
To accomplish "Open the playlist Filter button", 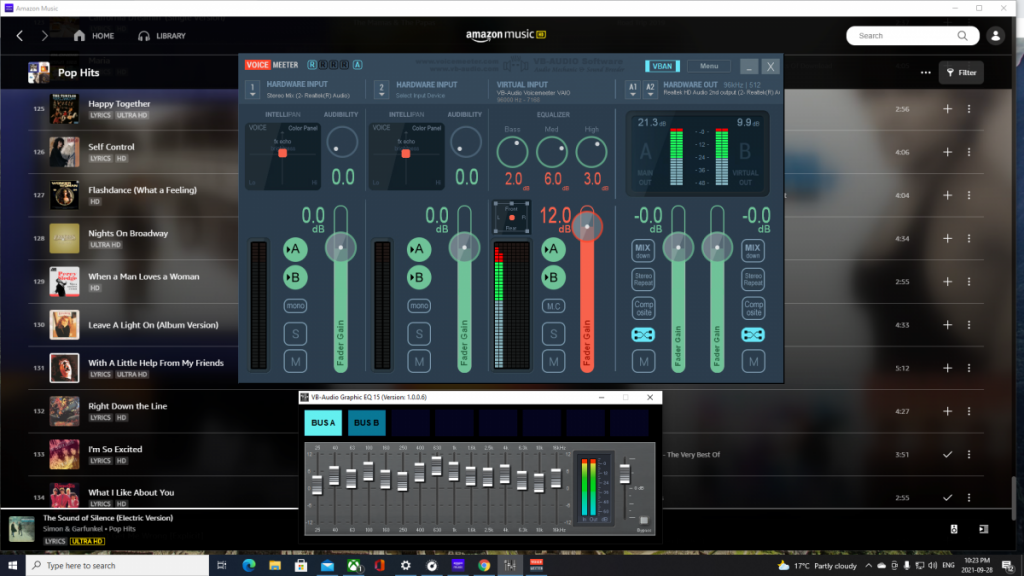I will [x=961, y=72].
